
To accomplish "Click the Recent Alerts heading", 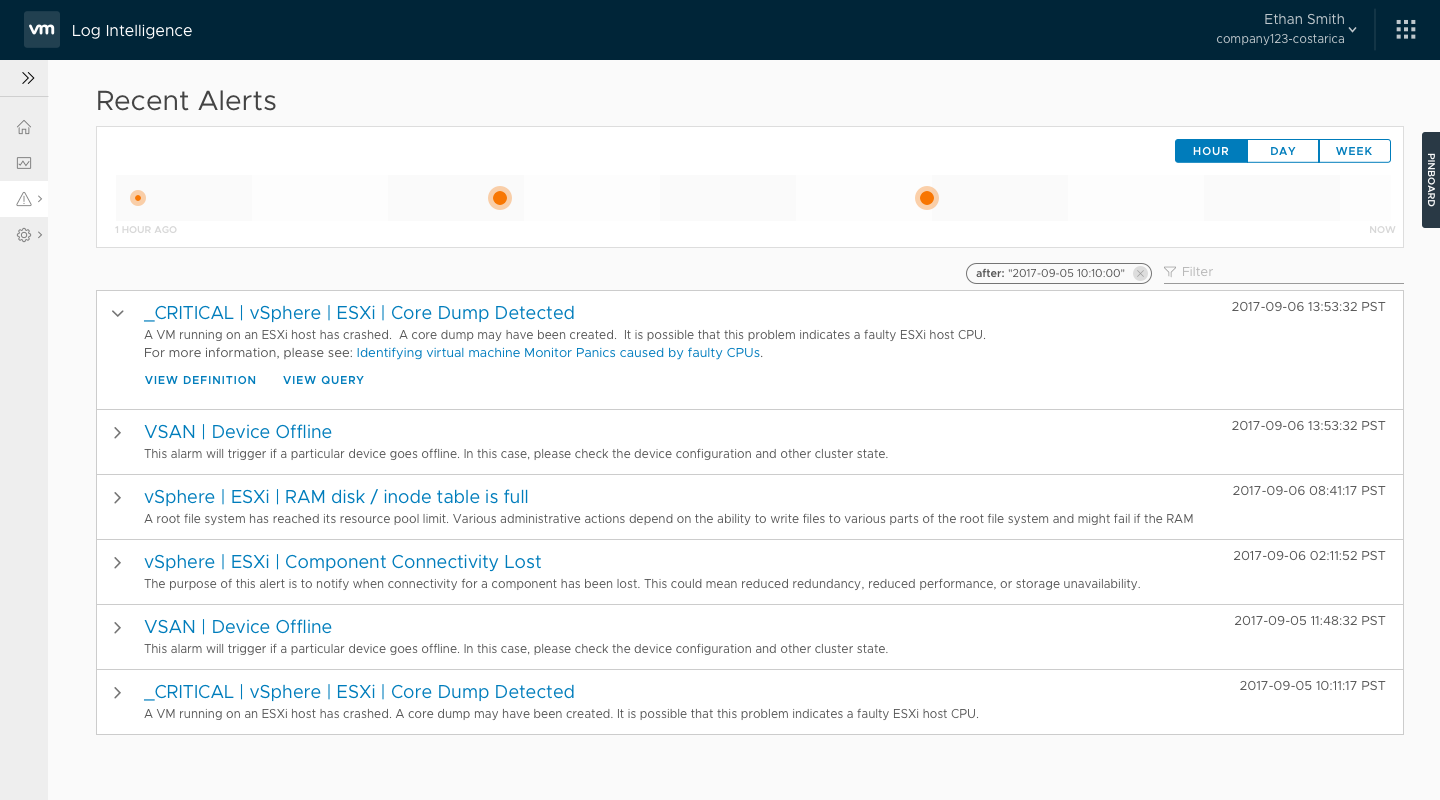I will pos(186,101).
